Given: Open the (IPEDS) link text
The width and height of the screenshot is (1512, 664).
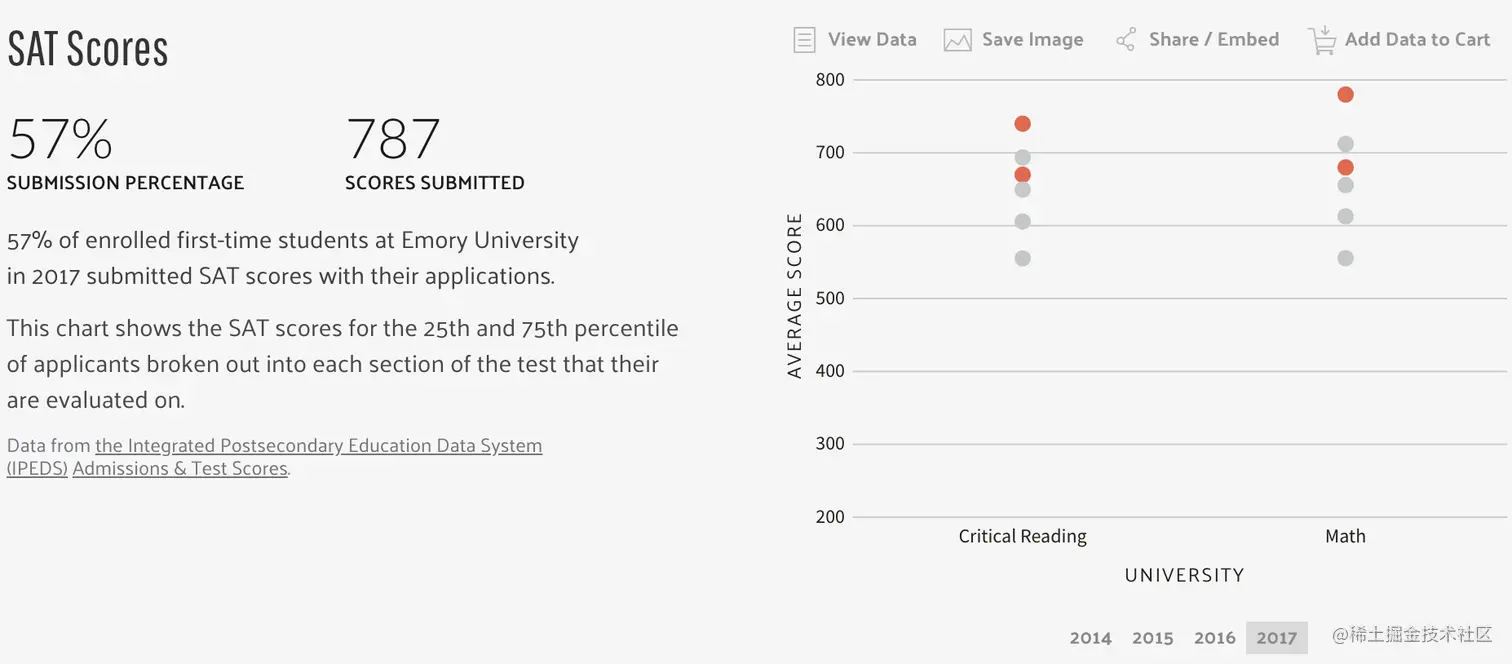Looking at the screenshot, I should [37, 468].
